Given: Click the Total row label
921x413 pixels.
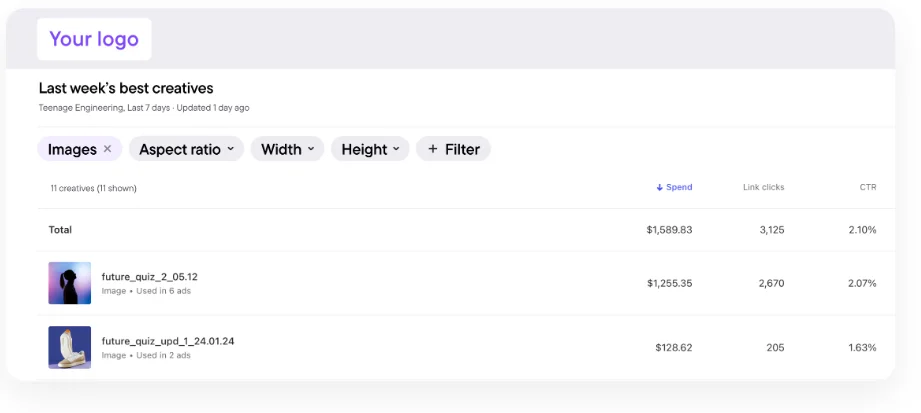Looking at the screenshot, I should point(60,230).
